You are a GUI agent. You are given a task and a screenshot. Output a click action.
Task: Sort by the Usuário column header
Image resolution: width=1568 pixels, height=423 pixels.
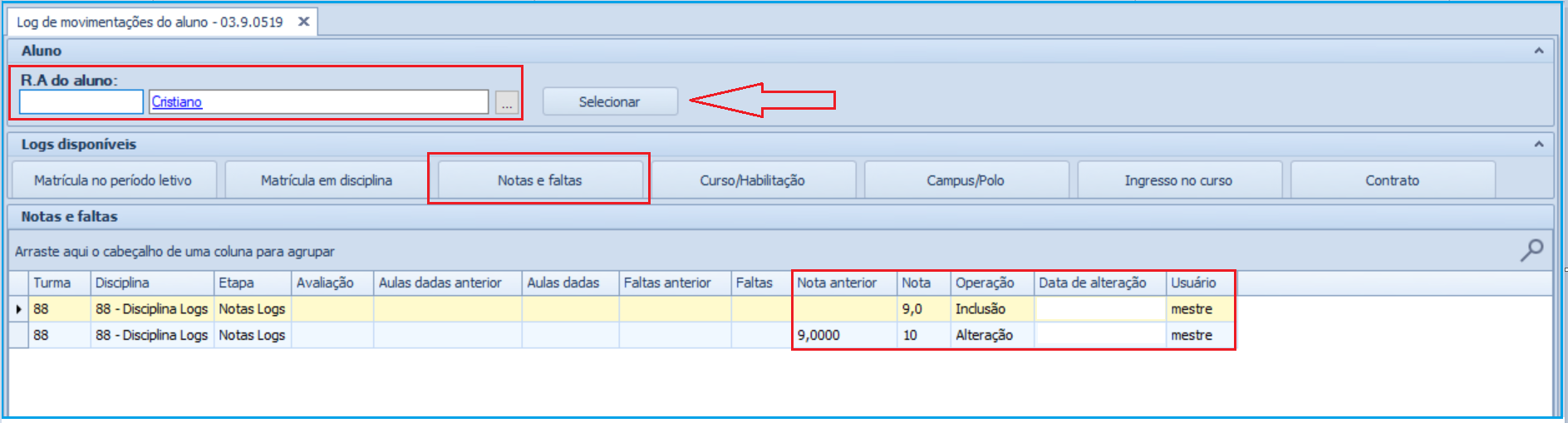(1201, 283)
